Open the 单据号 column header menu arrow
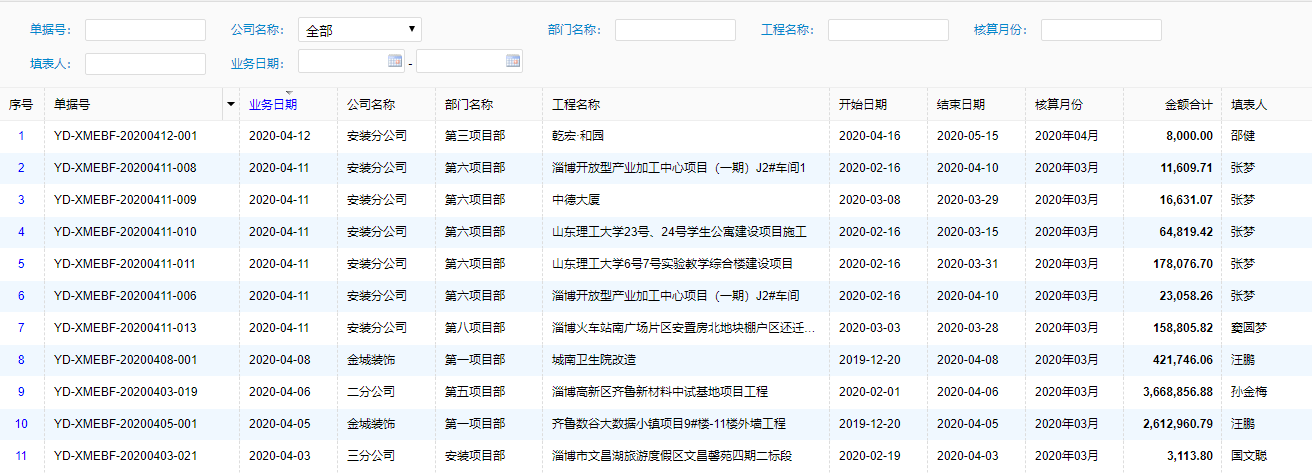This screenshot has height=473, width=1312. [x=231, y=104]
